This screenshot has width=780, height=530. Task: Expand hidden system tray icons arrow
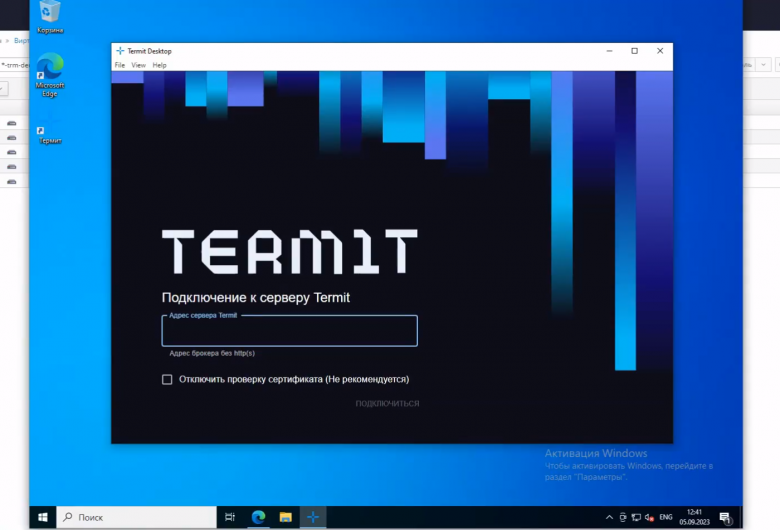click(608, 517)
